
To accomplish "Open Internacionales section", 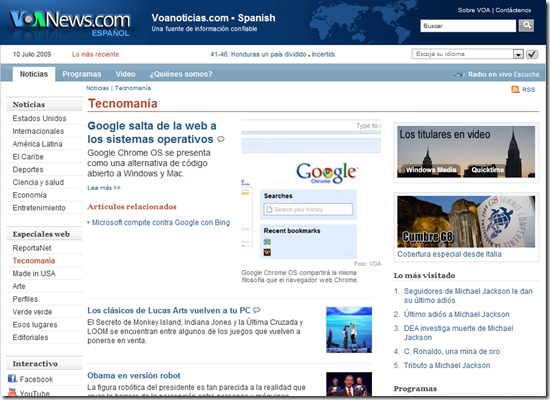I will 38,131.
